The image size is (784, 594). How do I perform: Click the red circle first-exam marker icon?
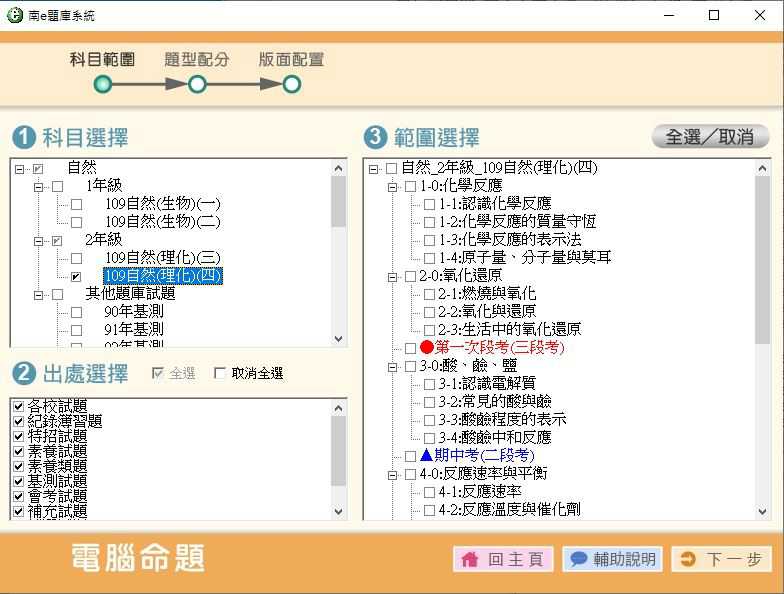(x=426, y=347)
